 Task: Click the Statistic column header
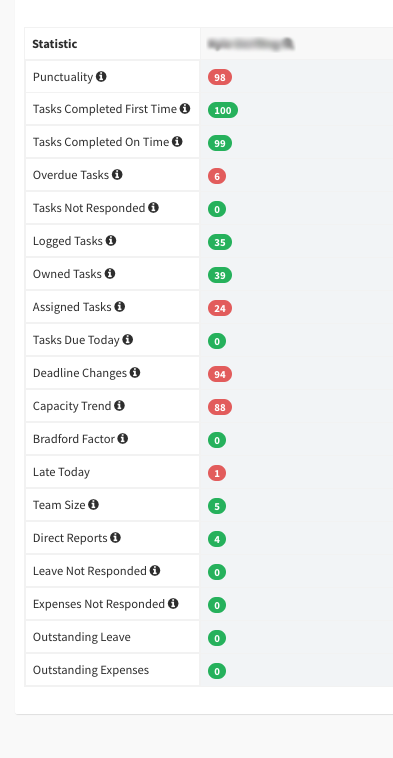[55, 44]
